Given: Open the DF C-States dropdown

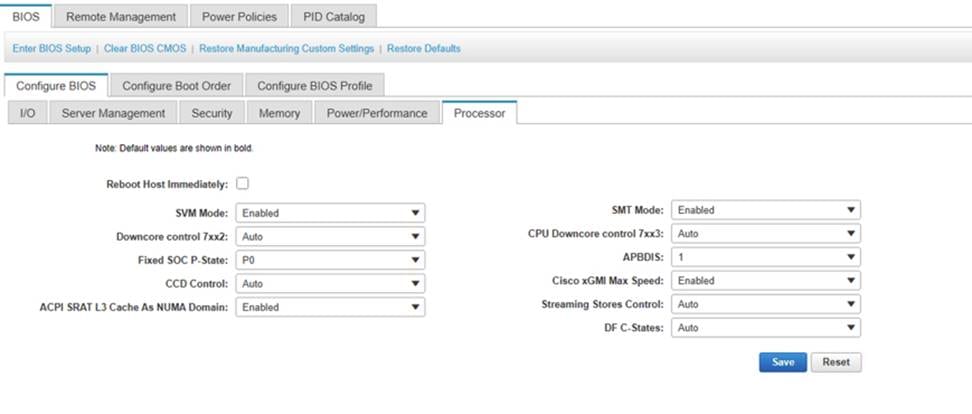Looking at the screenshot, I should 766,328.
